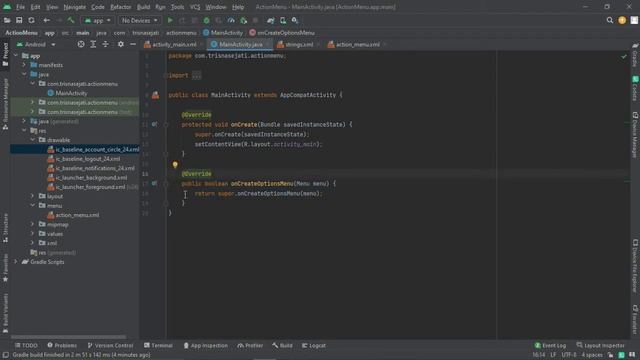Click the Sync/Reload from disk icon
Image resolution: width=640 pixels, height=360 pixels.
click(x=31, y=20)
